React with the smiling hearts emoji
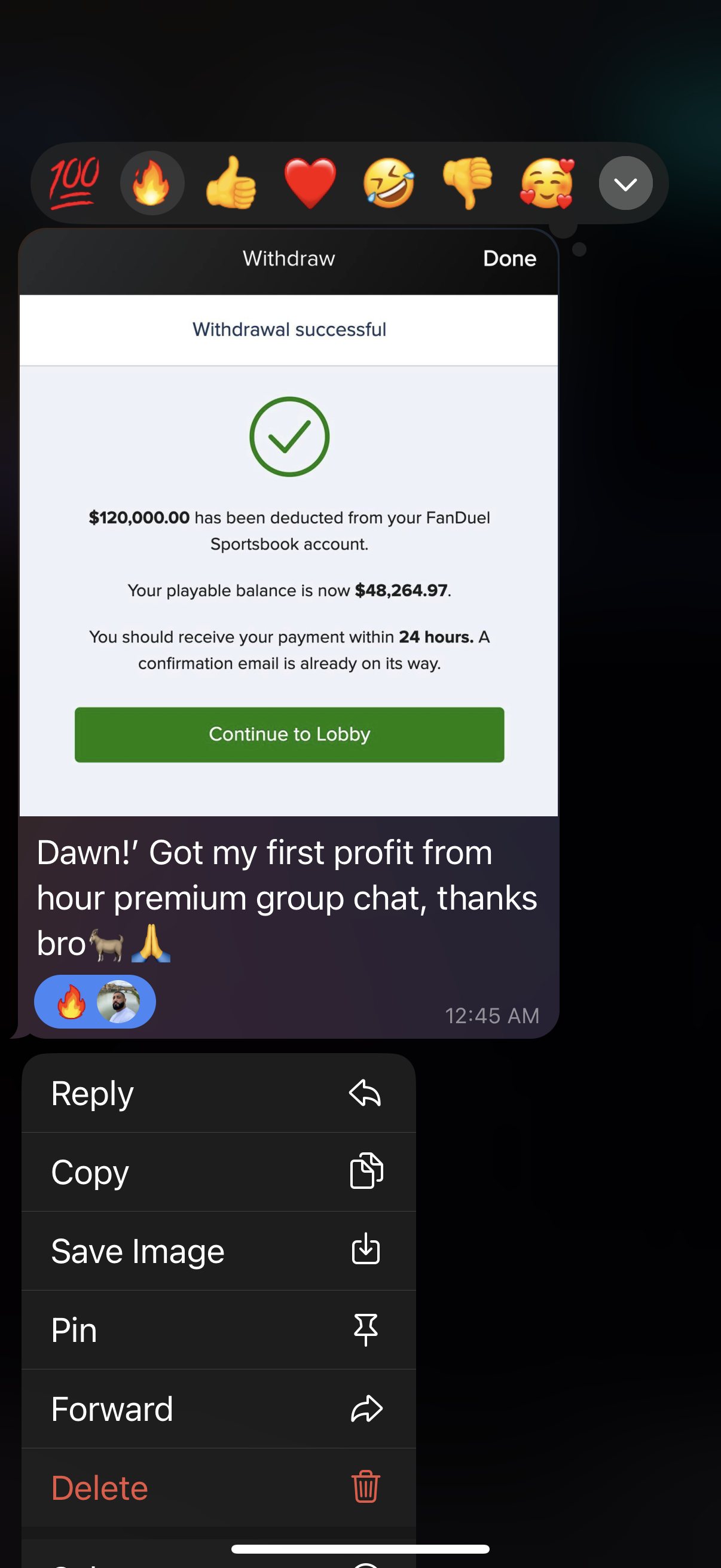The height and width of the screenshot is (1568, 721). point(546,182)
